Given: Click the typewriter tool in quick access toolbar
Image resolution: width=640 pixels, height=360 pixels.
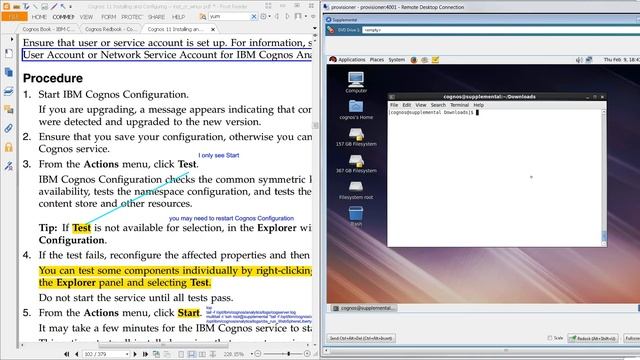Looking at the screenshot, I should click(26, 6).
